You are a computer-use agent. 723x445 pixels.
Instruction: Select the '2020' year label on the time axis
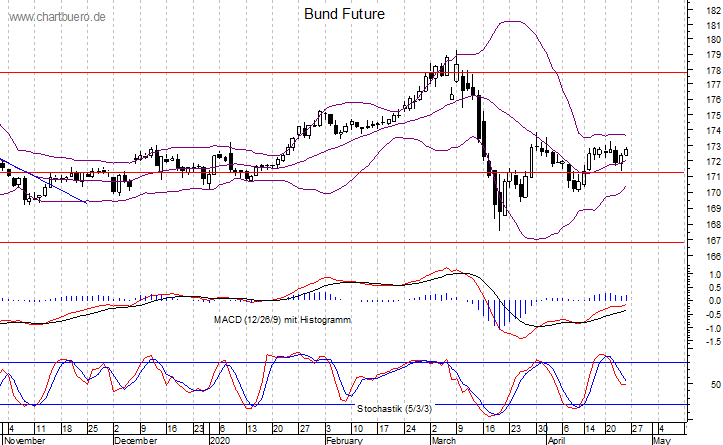click(x=219, y=440)
